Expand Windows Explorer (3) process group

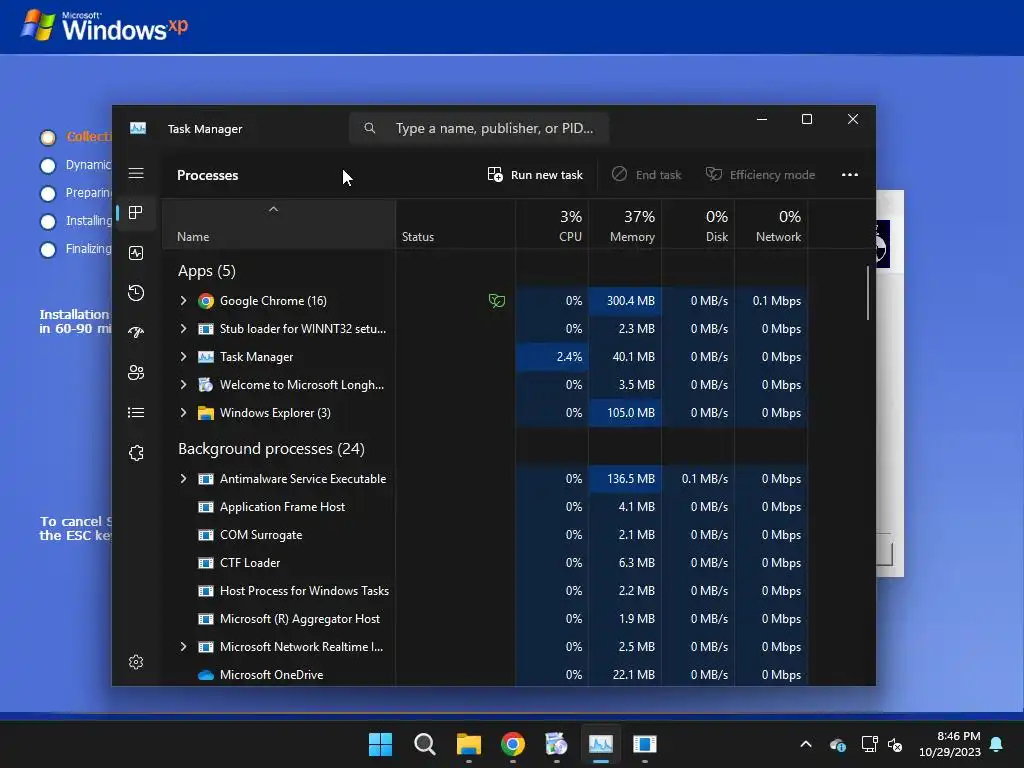tap(184, 413)
